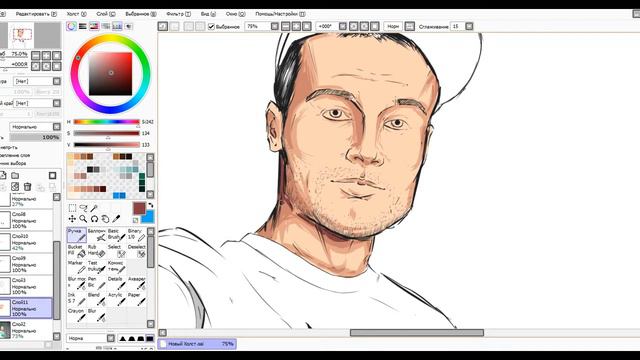The width and height of the screenshot is (640, 360).
Task: Open the Холст menu
Action: [76, 14]
